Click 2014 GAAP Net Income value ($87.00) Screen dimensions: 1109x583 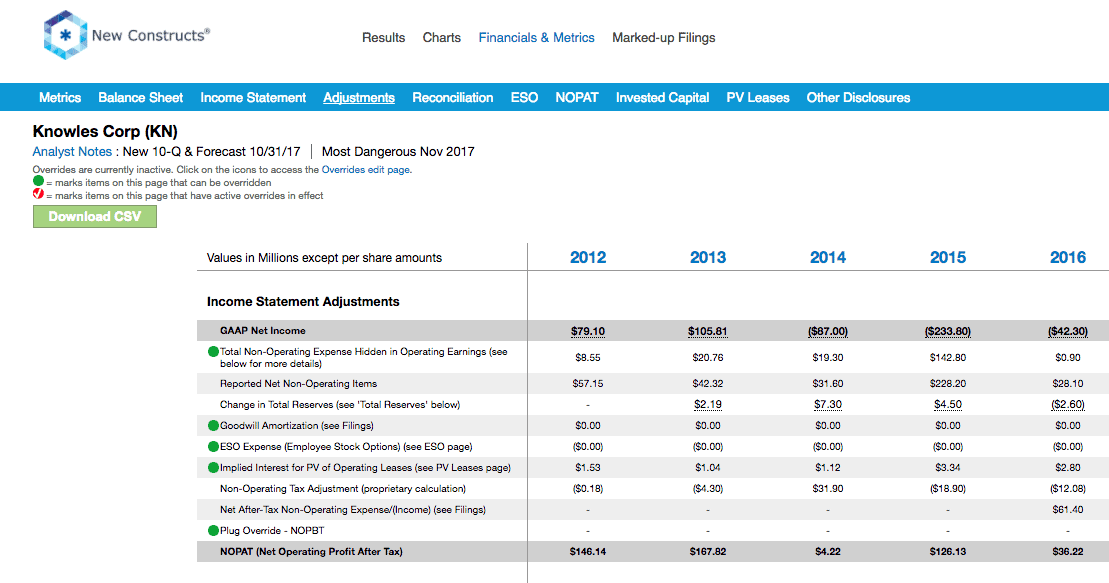pyautogui.click(x=828, y=331)
